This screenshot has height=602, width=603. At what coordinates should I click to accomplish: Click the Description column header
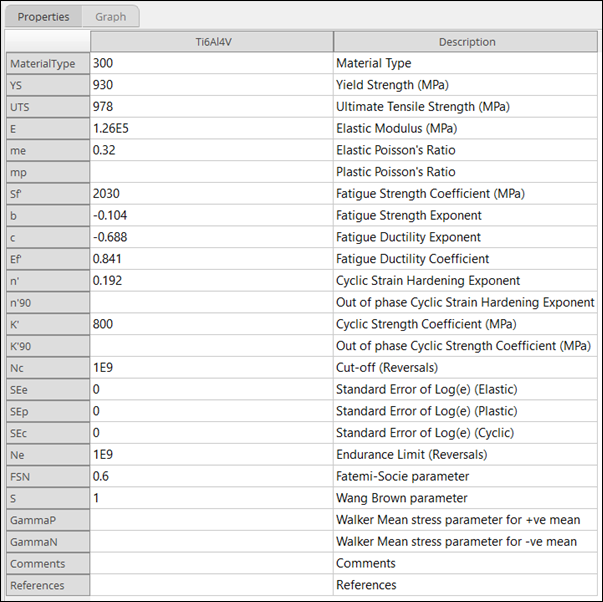466,42
